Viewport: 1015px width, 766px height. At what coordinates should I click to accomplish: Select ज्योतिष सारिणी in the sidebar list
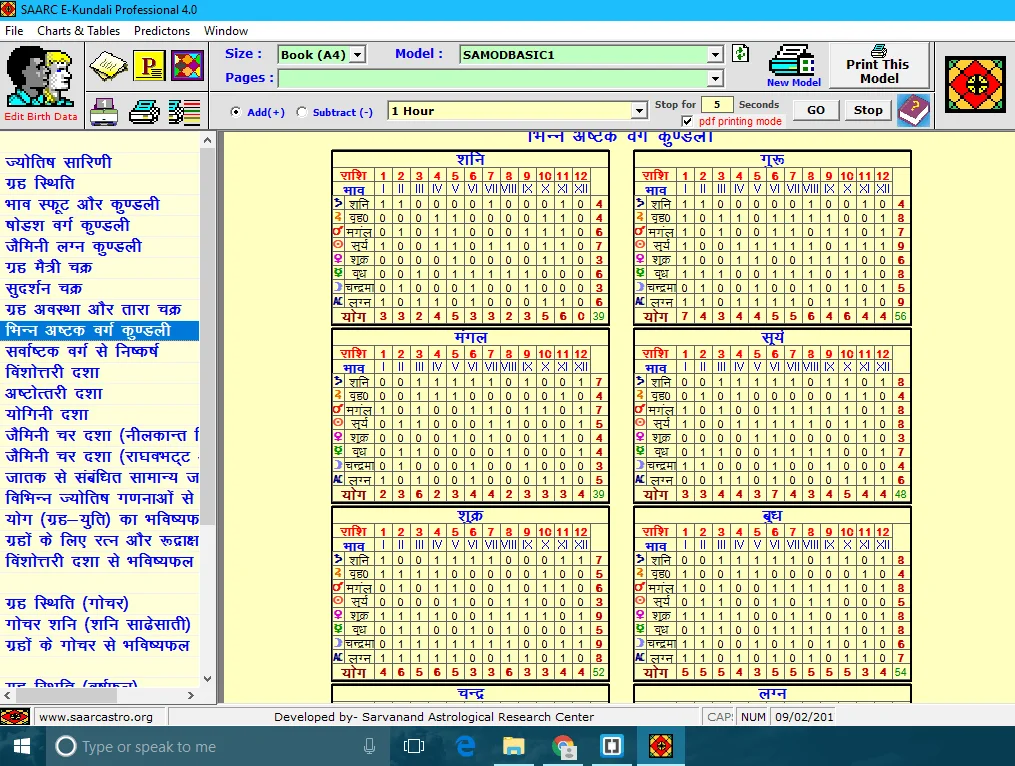pyautogui.click(x=58, y=161)
